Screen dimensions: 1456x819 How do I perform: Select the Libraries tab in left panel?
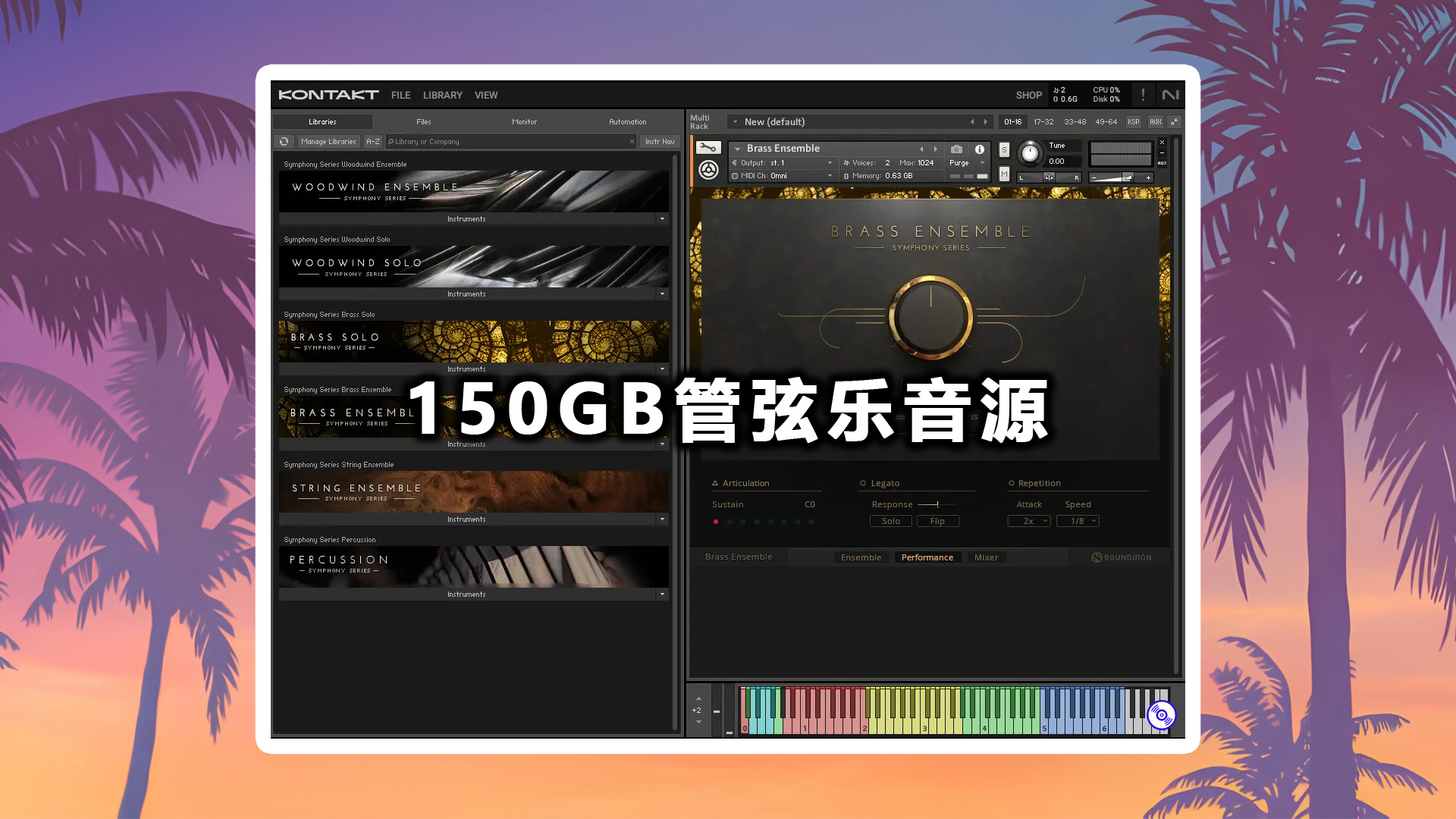tap(323, 121)
